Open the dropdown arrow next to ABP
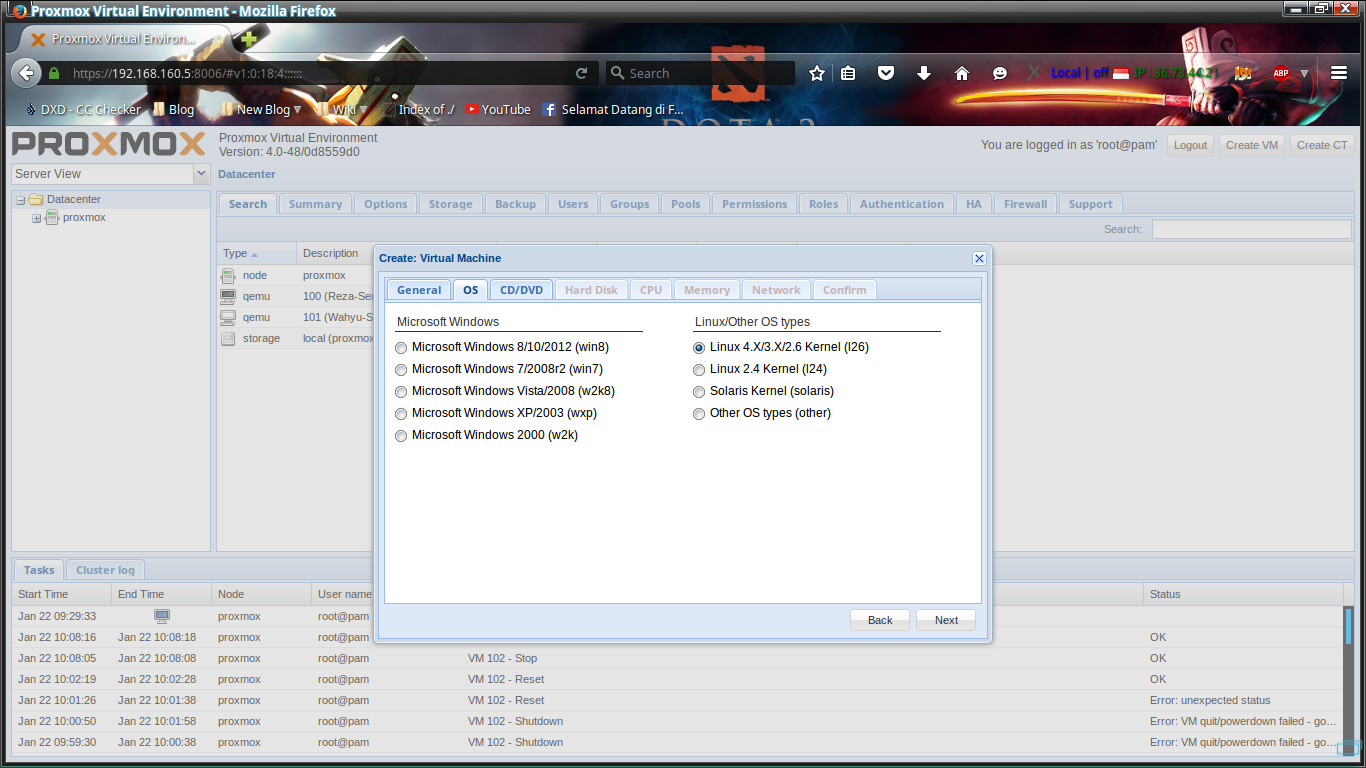The height and width of the screenshot is (768, 1366). 1305,73
